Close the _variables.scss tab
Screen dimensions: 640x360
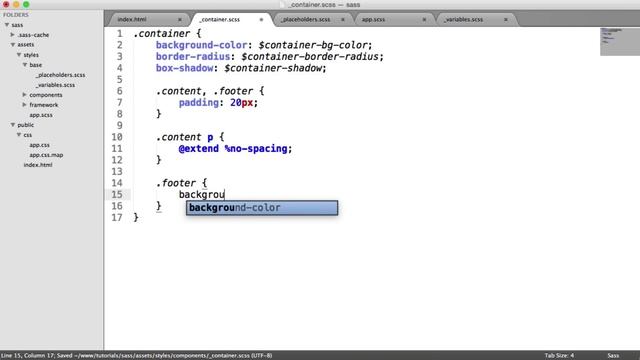[506, 20]
